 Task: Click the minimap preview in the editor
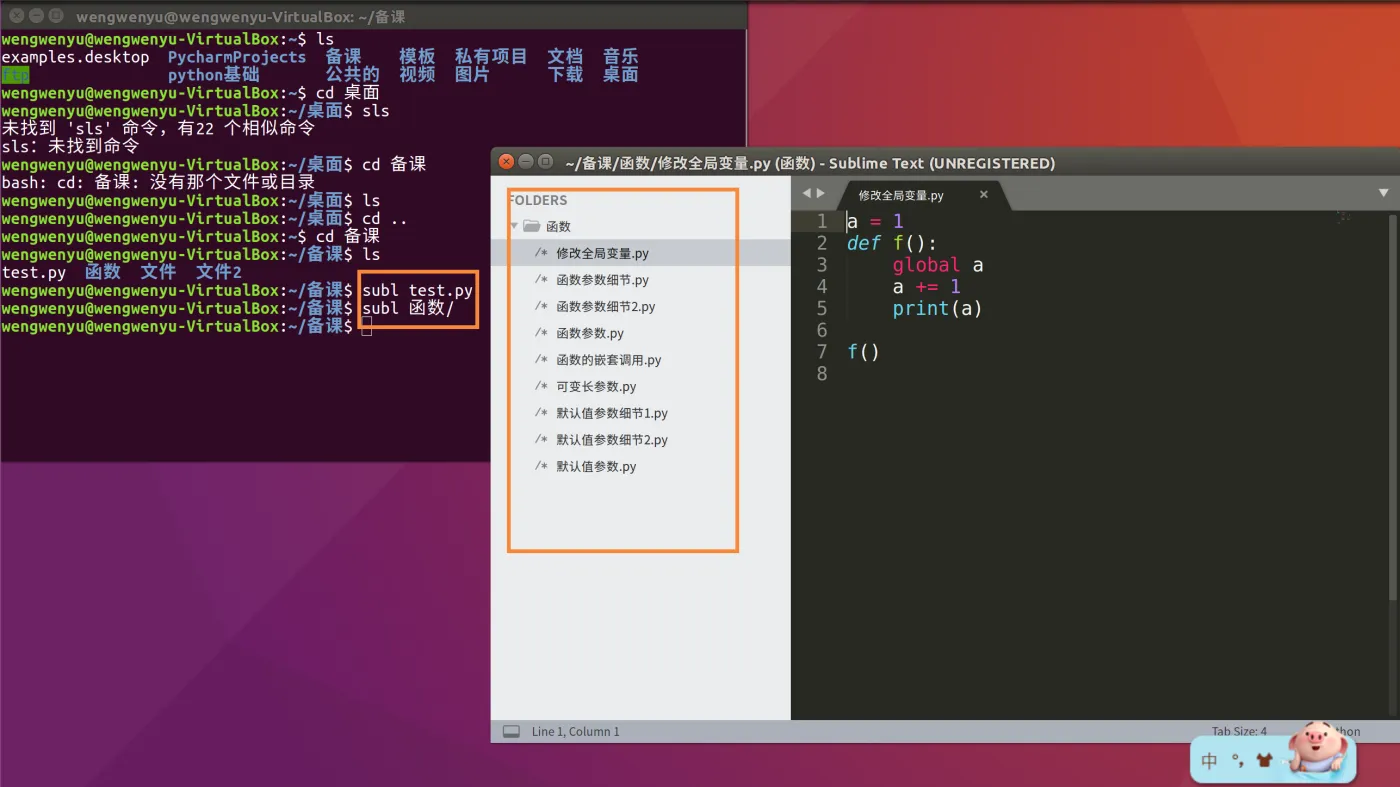(1342, 216)
